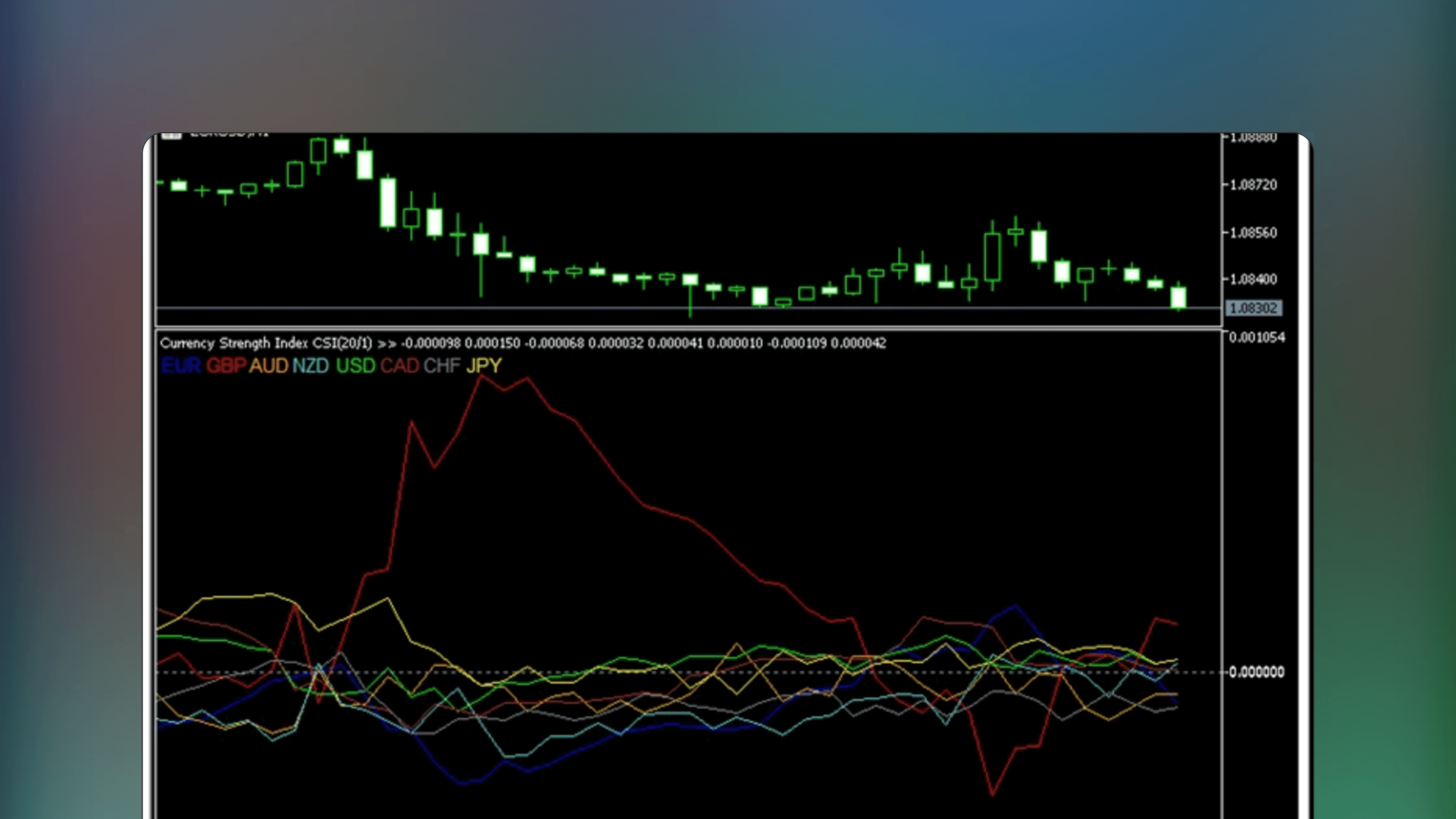Click the 0.000150 indicator value
The image size is (1456, 819).
click(x=492, y=343)
